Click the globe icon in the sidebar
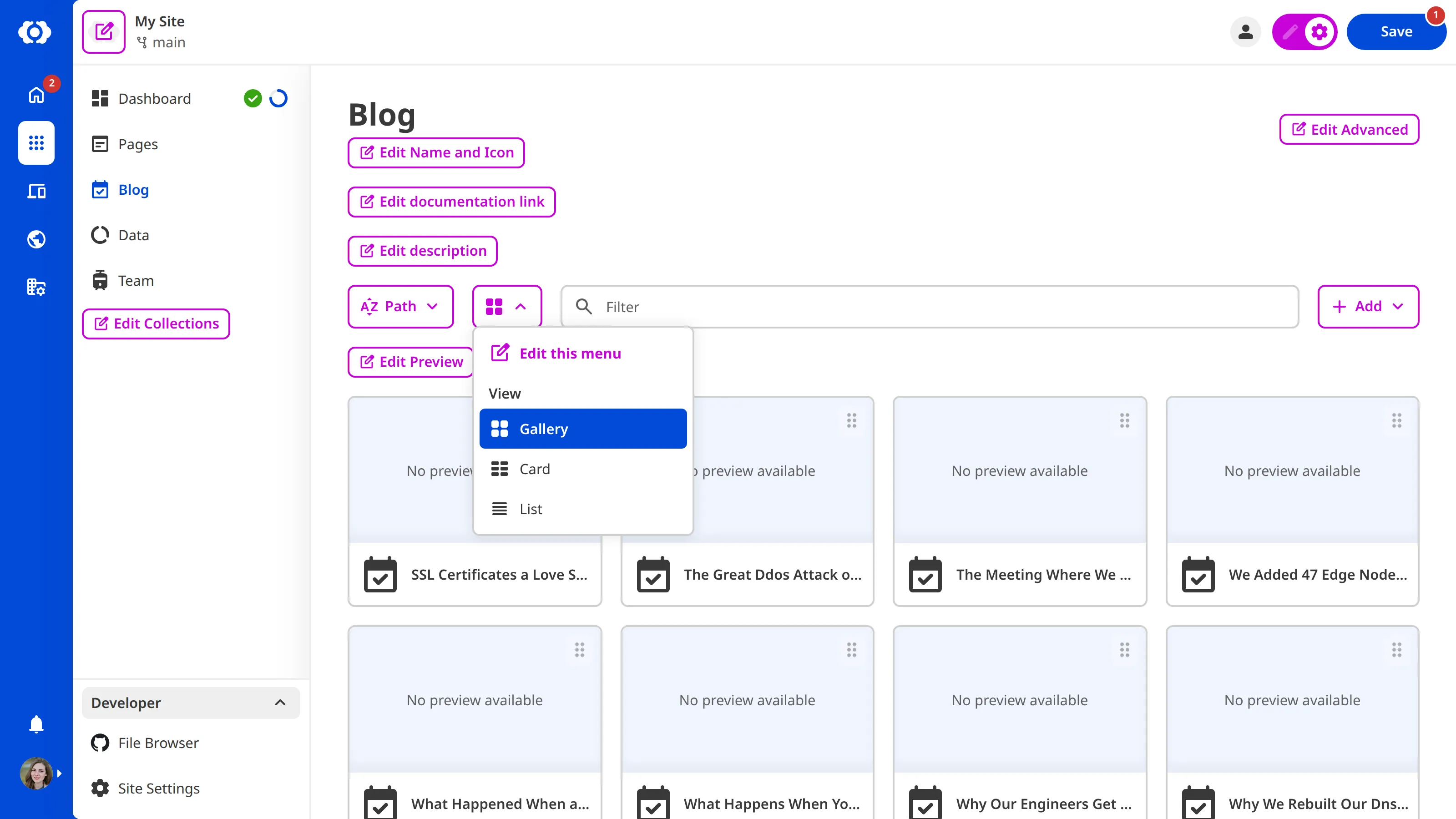 coord(35,238)
